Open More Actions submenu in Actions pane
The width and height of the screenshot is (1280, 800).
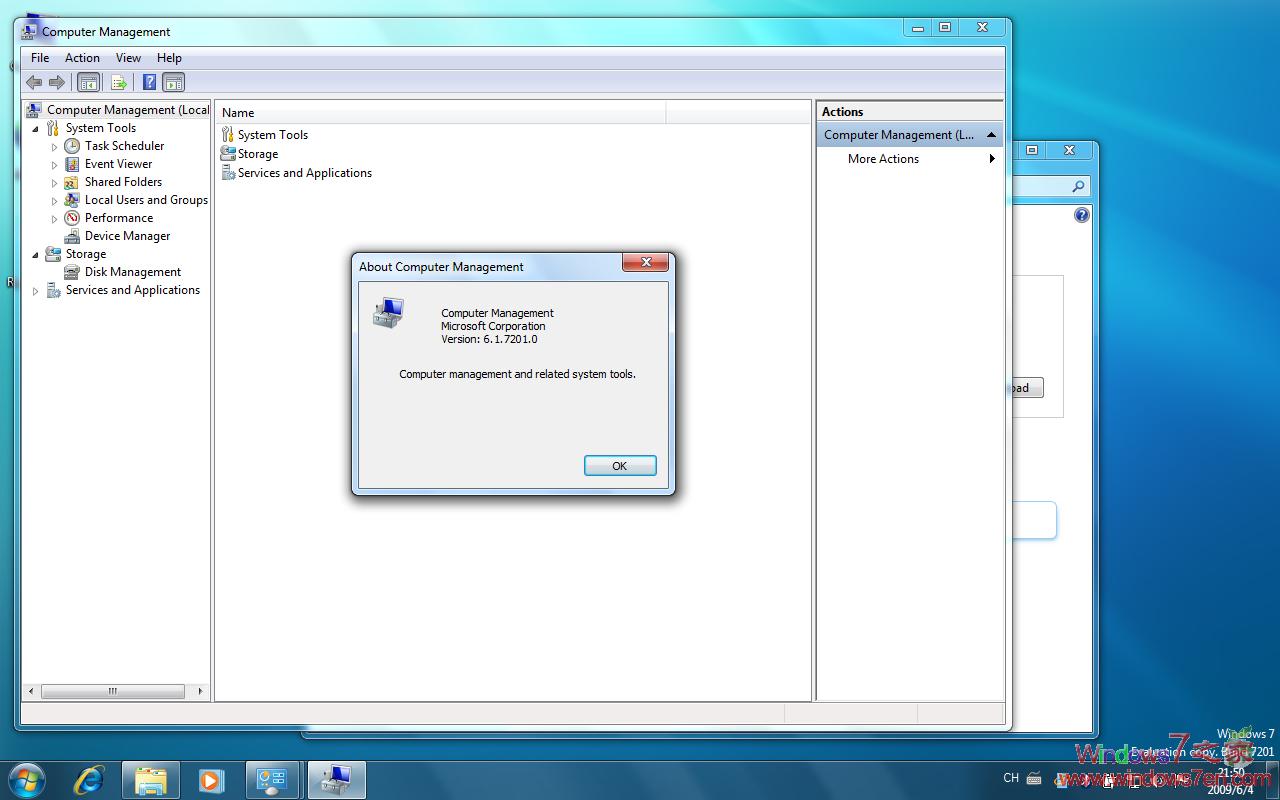[x=910, y=159]
